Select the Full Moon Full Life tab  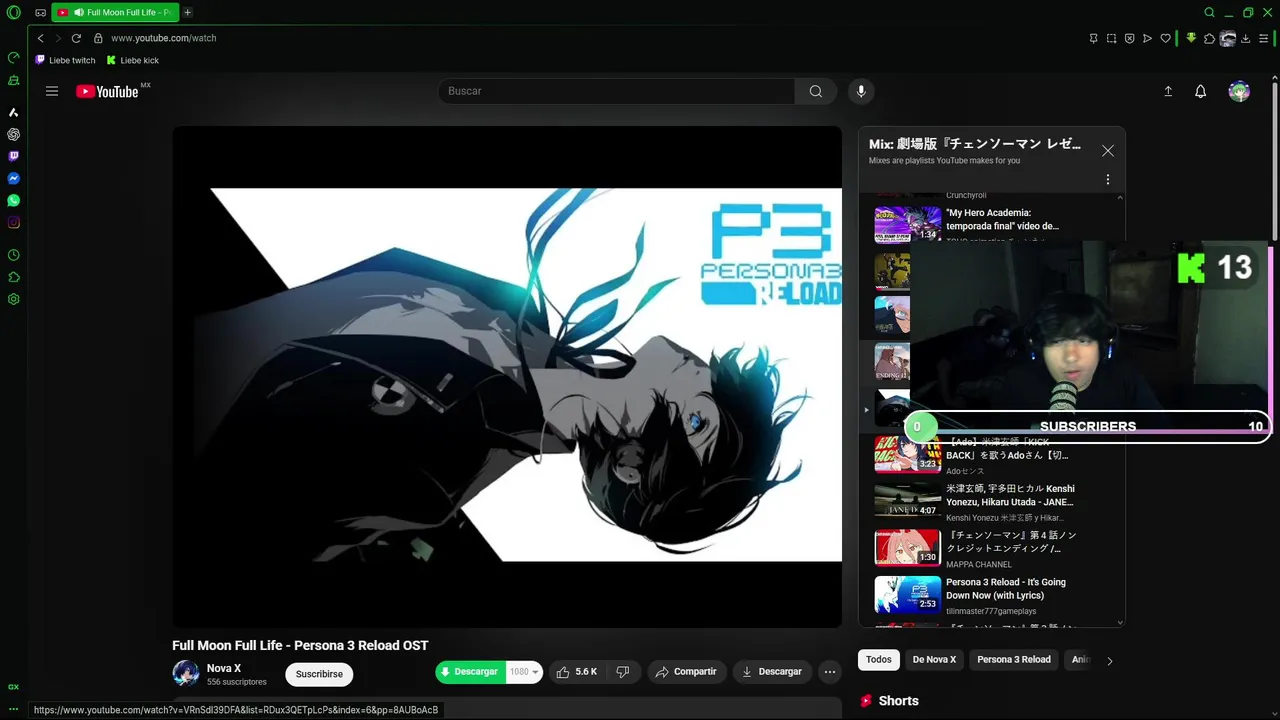pyautogui.click(x=114, y=12)
